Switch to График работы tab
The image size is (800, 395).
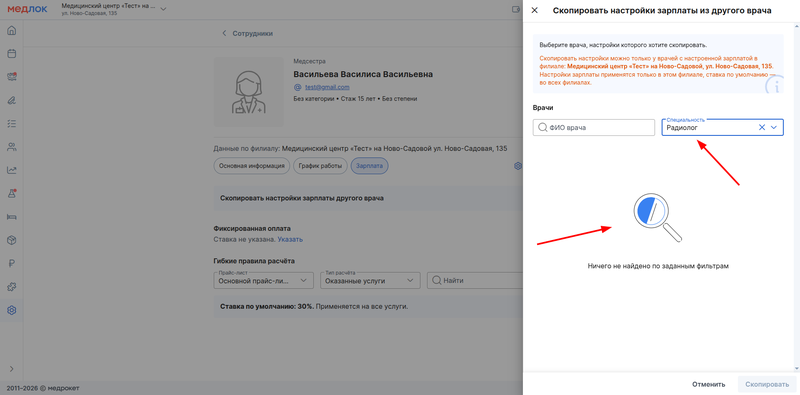click(x=320, y=166)
